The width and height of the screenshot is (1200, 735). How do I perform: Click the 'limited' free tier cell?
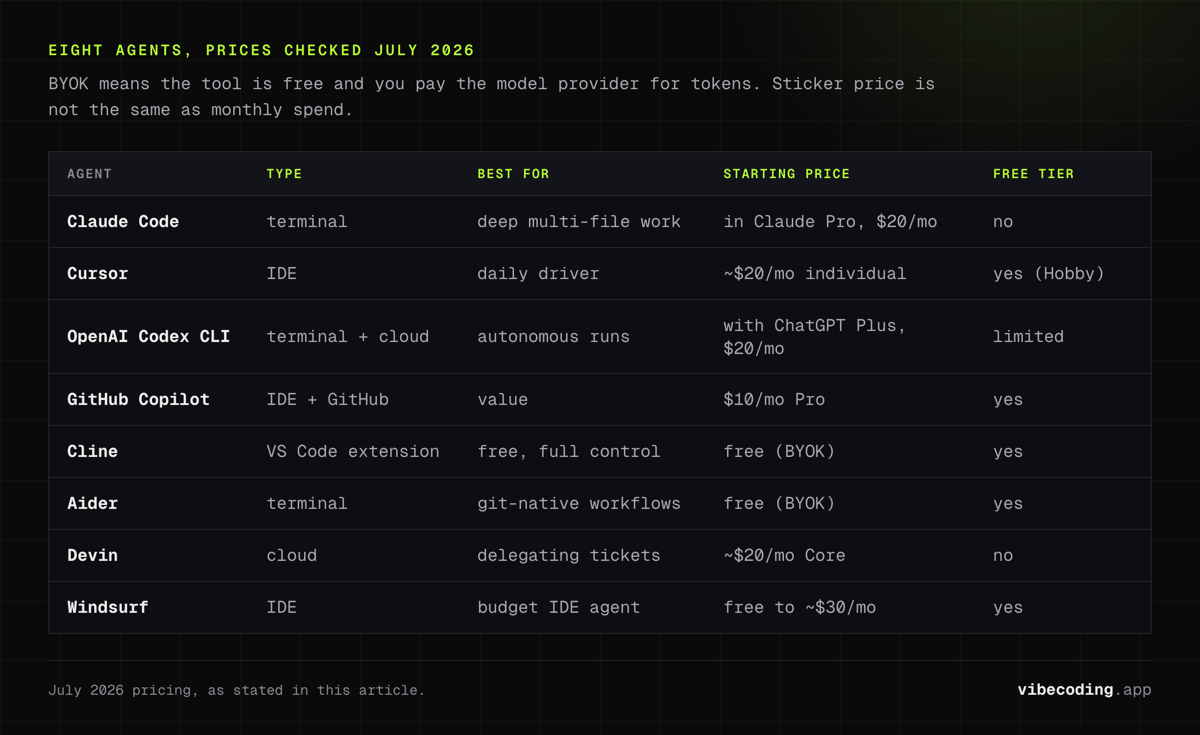[x=1028, y=337]
